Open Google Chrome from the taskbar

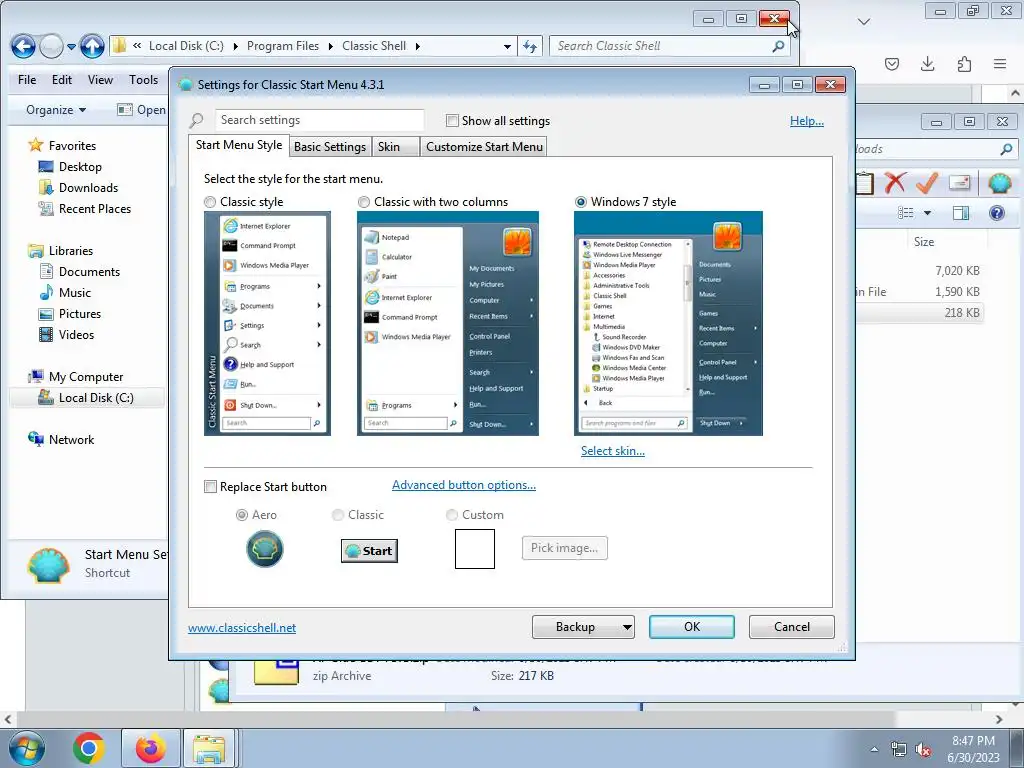(x=89, y=748)
